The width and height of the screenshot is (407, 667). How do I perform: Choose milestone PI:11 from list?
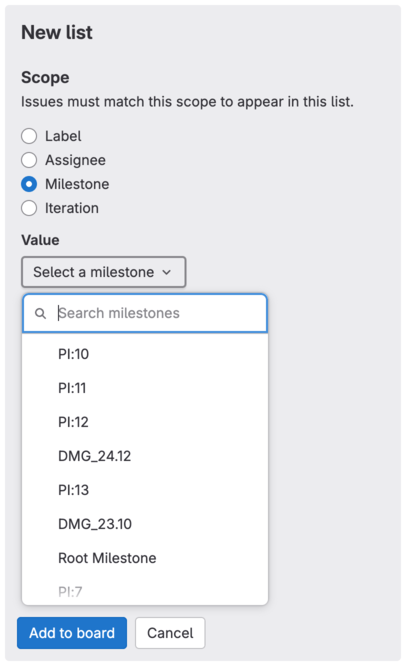click(145, 388)
